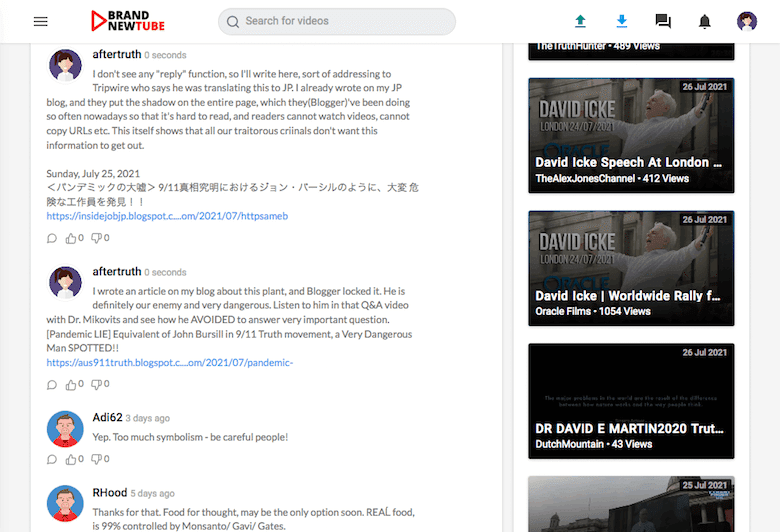The width and height of the screenshot is (780, 532).
Task: Dislike aftertruth's Blogger locked comment
Action: pyautogui.click(x=97, y=384)
